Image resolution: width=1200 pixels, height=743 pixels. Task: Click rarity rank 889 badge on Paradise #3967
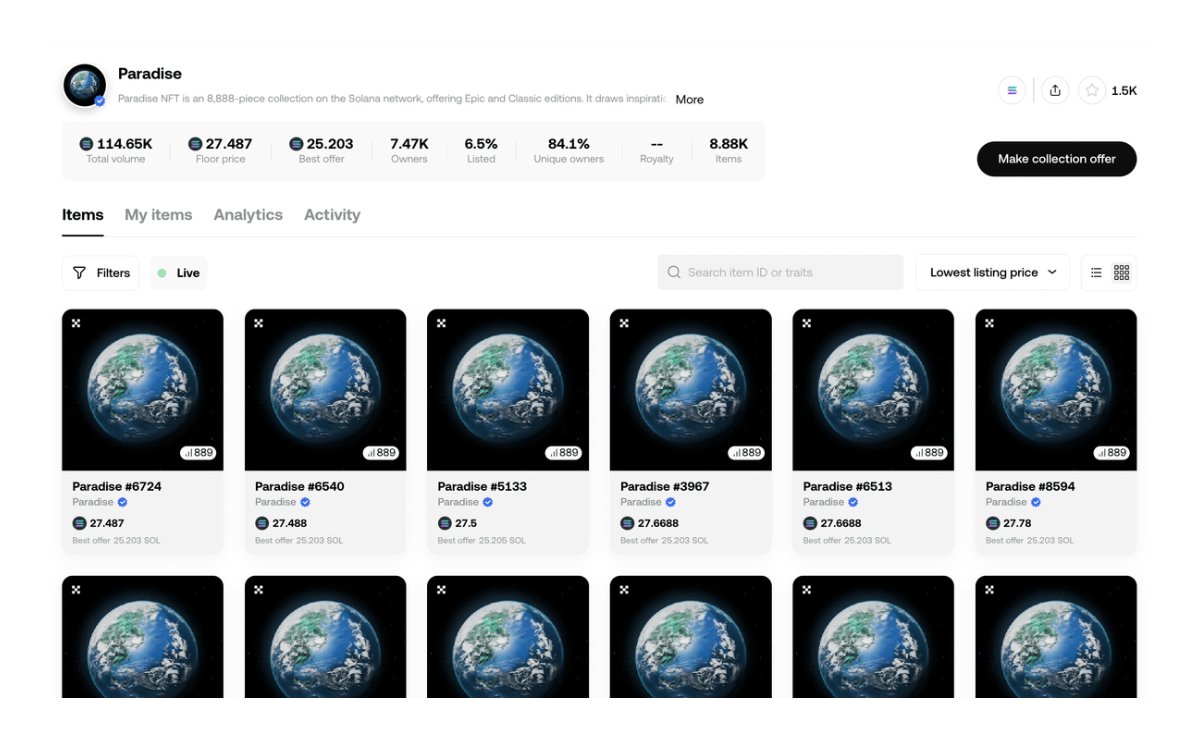point(746,453)
